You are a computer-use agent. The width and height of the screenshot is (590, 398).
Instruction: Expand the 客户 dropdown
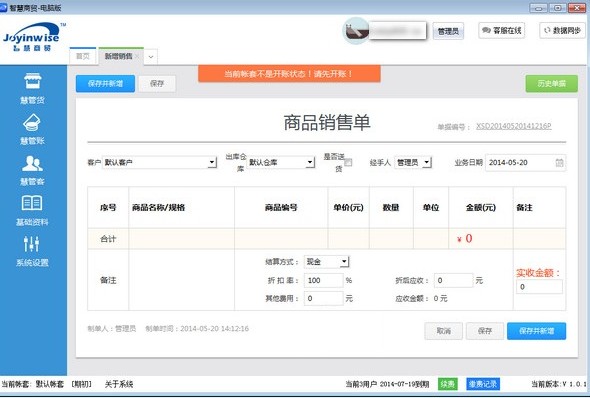(x=212, y=163)
